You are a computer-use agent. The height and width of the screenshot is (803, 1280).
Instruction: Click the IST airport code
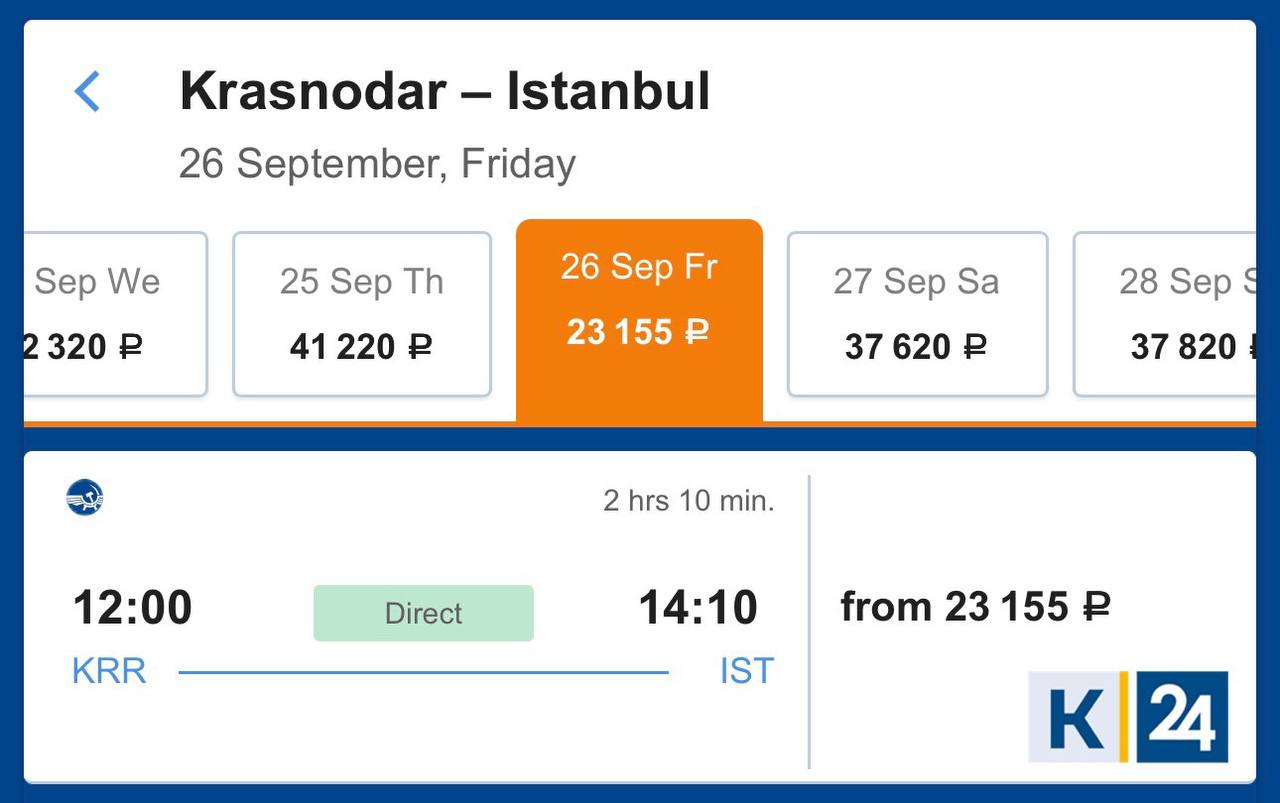point(747,671)
